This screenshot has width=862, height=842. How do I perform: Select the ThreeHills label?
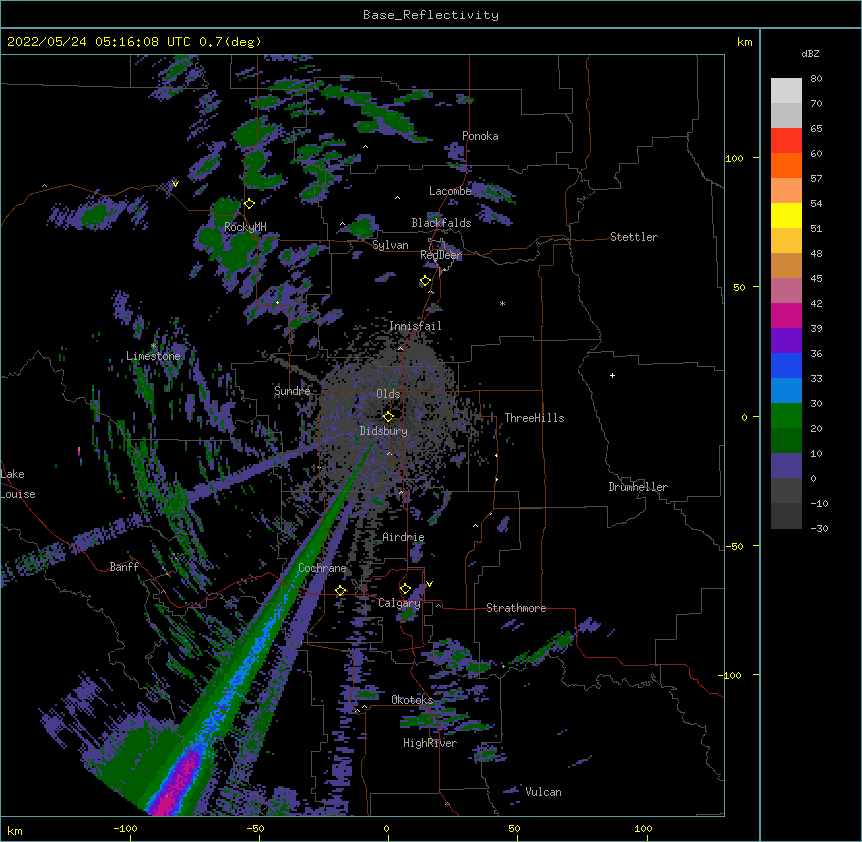[534, 418]
